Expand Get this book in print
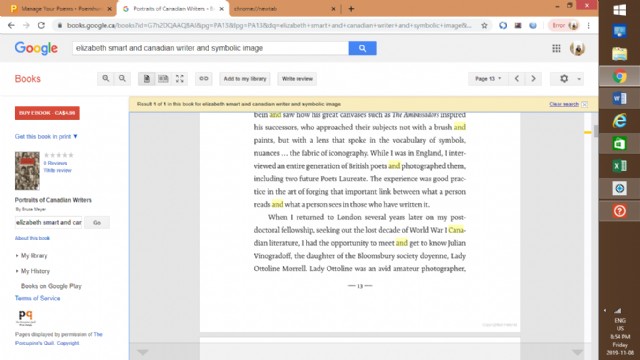Image resolution: width=640 pixels, height=360 pixels. [46, 136]
